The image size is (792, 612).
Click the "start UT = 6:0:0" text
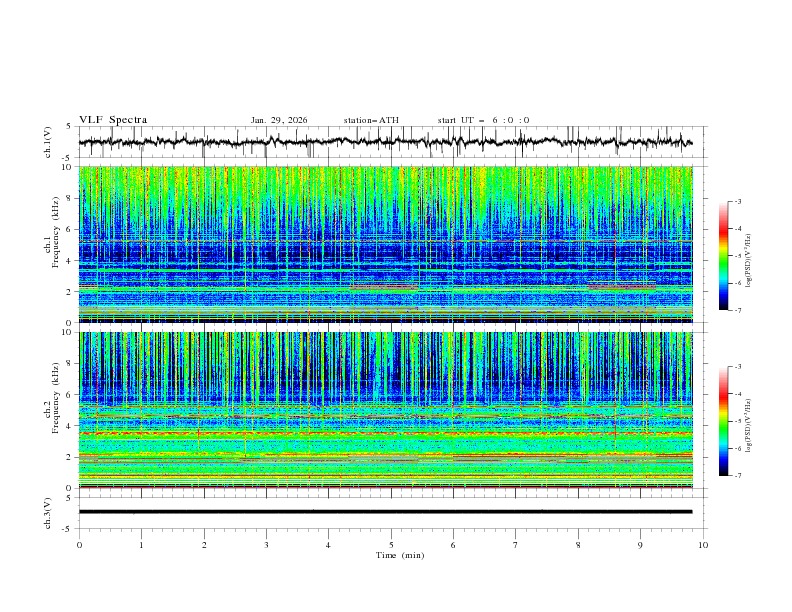tap(483, 120)
